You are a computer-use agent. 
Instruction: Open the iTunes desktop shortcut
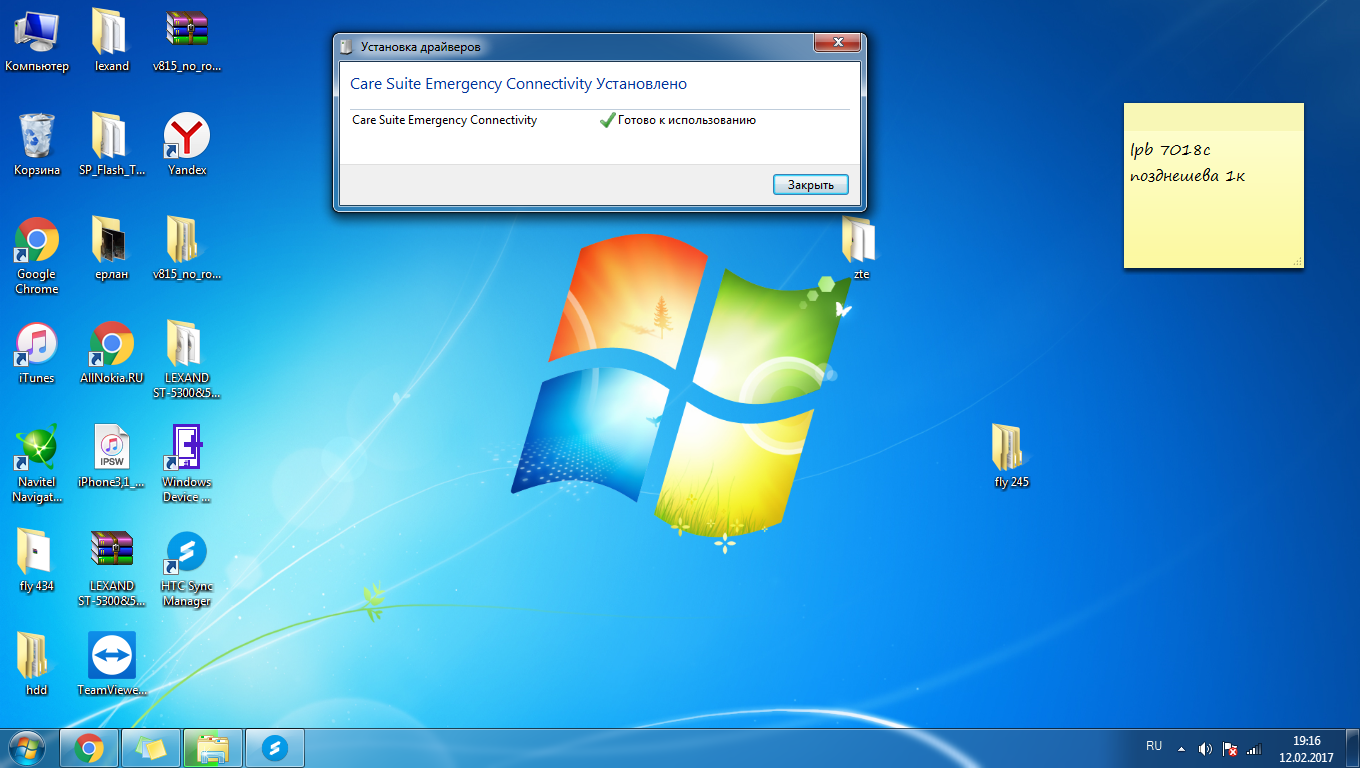click(x=37, y=346)
